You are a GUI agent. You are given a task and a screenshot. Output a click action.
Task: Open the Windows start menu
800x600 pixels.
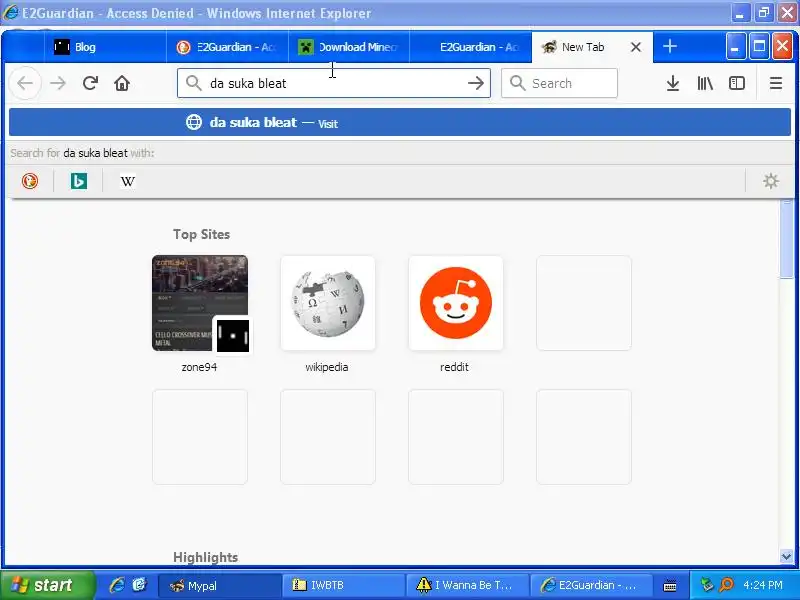(47, 585)
